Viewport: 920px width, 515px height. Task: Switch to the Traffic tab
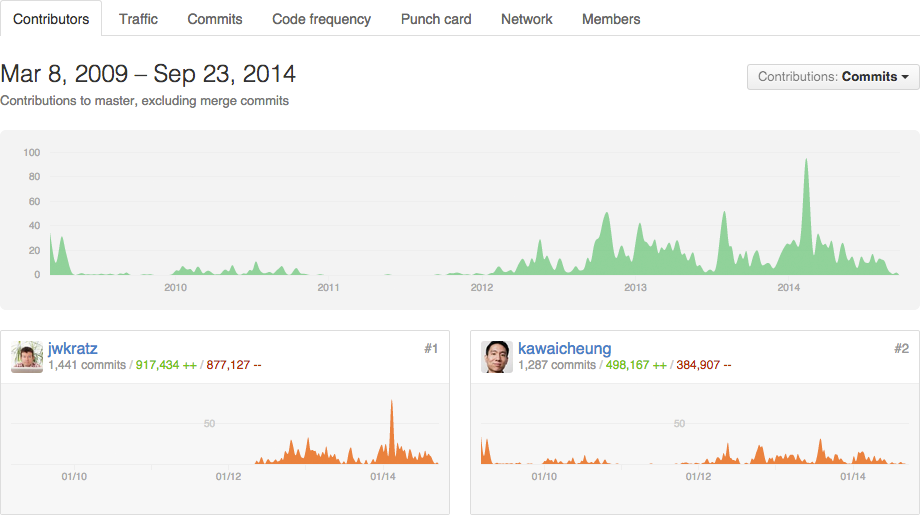(138, 19)
